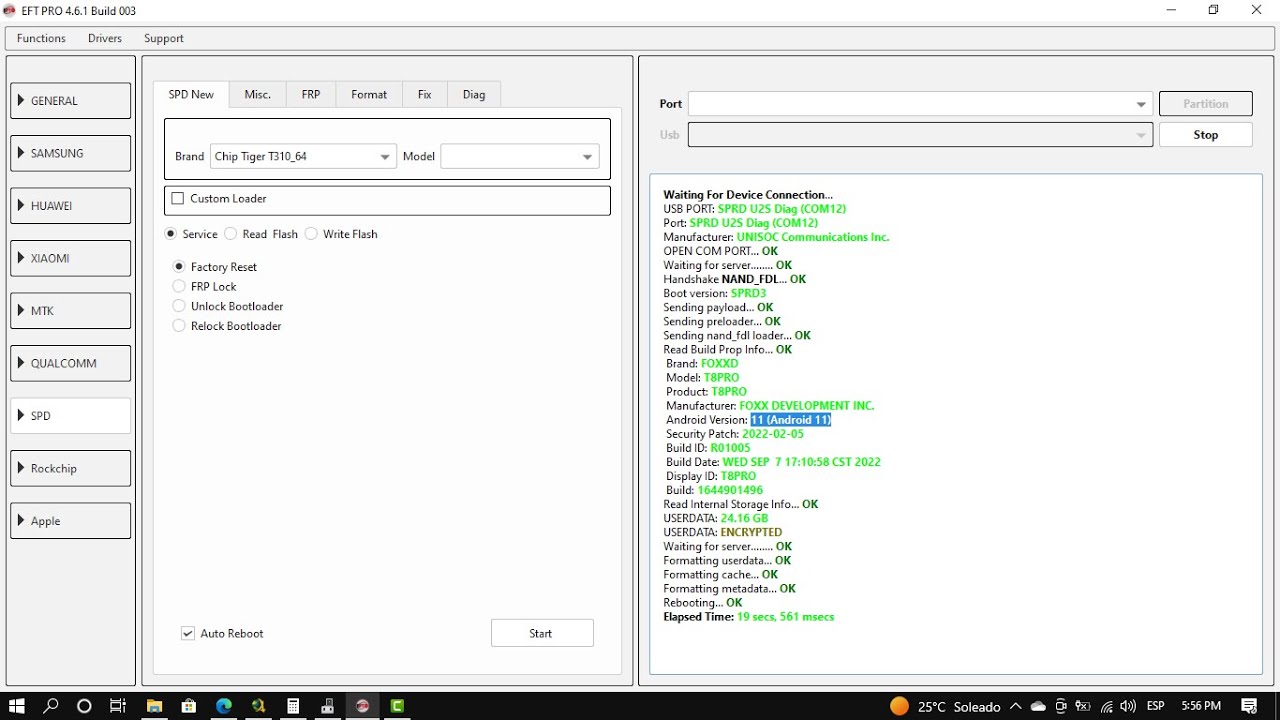The image size is (1280, 720).
Task: Switch to Format tab
Action: click(x=369, y=95)
